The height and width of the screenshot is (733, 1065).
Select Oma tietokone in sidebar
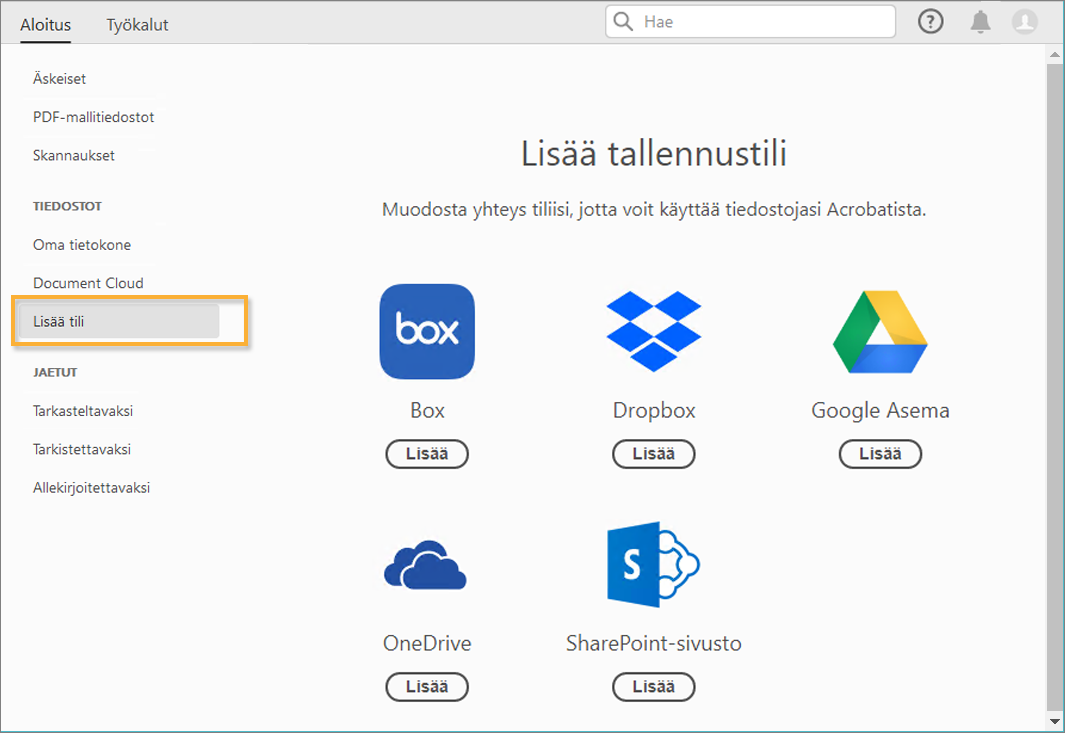(x=82, y=245)
